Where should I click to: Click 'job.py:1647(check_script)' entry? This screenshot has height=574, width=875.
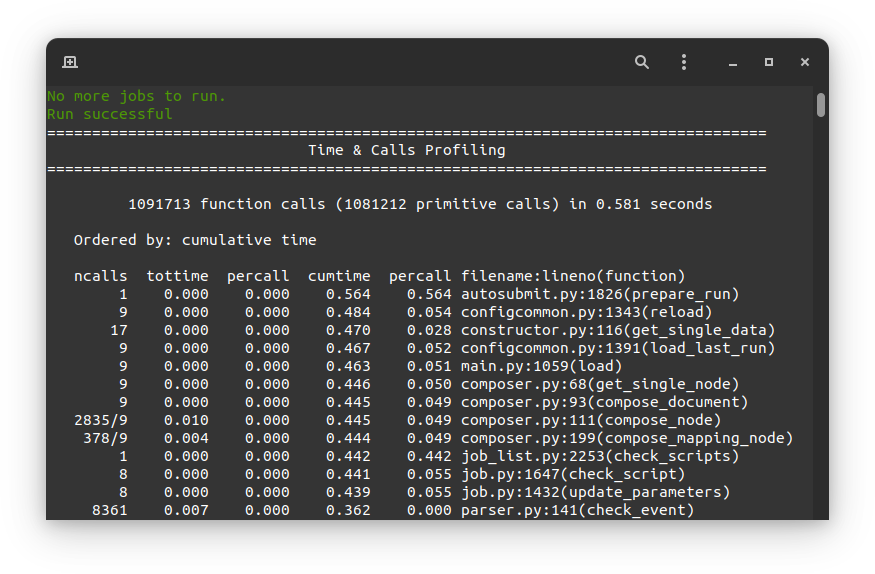(x=573, y=474)
